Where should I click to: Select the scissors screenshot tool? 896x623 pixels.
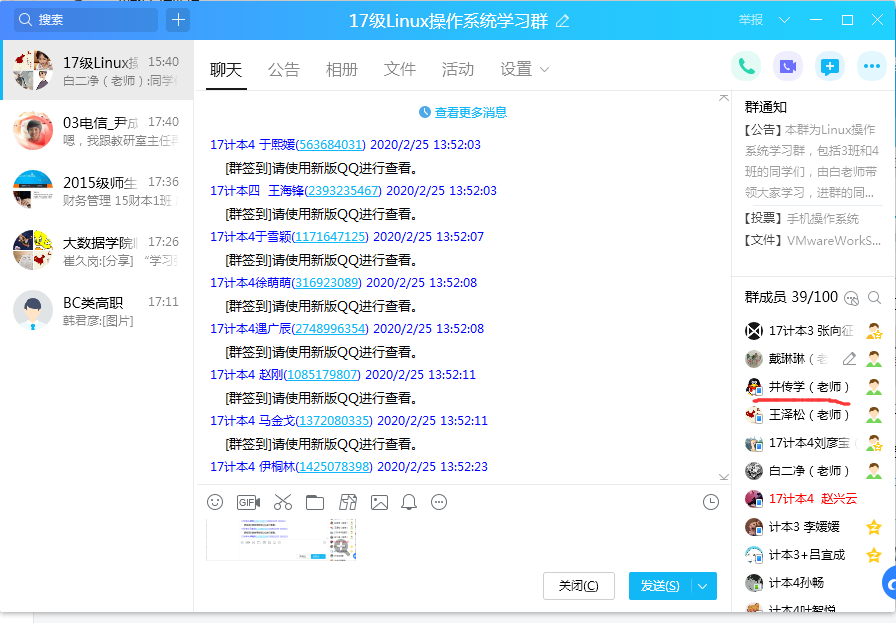[x=282, y=502]
